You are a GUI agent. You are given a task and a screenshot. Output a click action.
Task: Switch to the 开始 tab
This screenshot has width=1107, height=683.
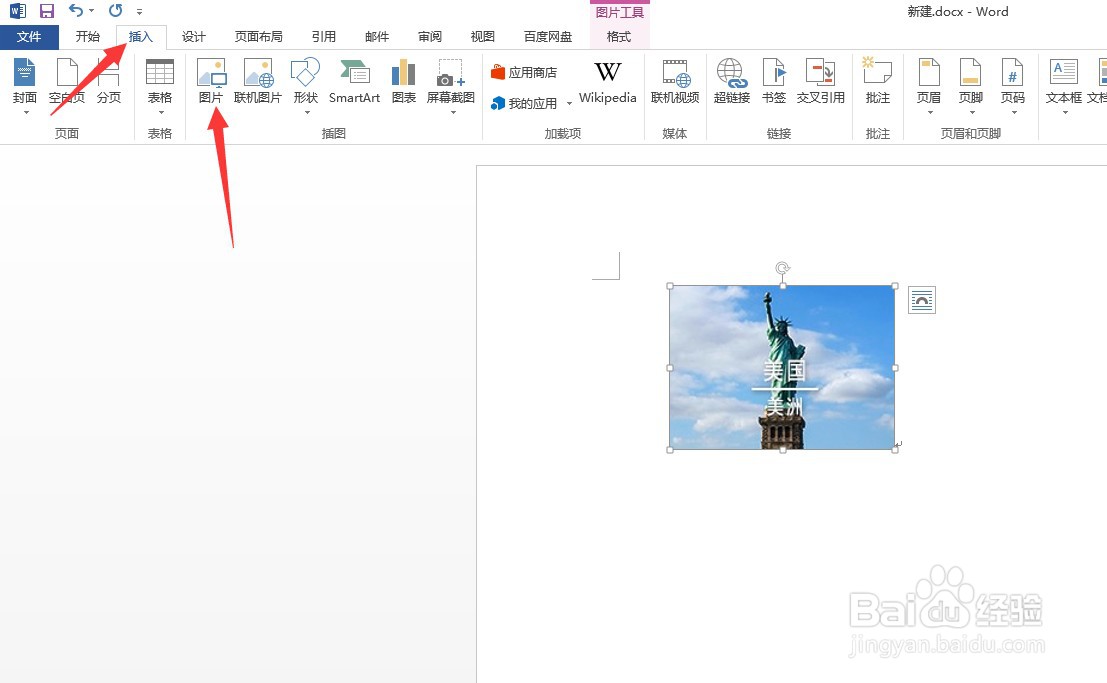88,37
